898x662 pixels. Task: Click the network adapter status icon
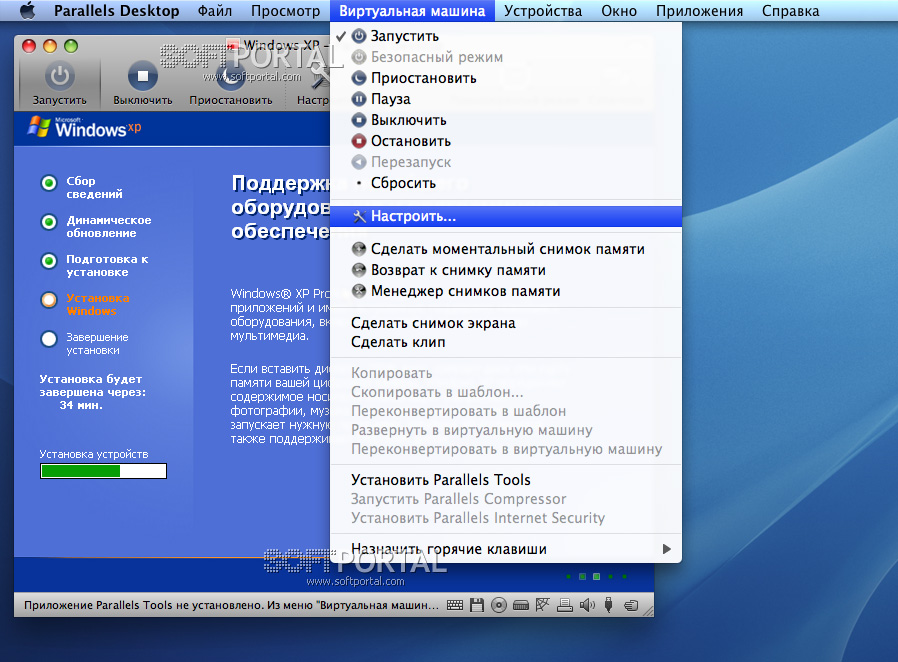pyautogui.click(x=542, y=605)
